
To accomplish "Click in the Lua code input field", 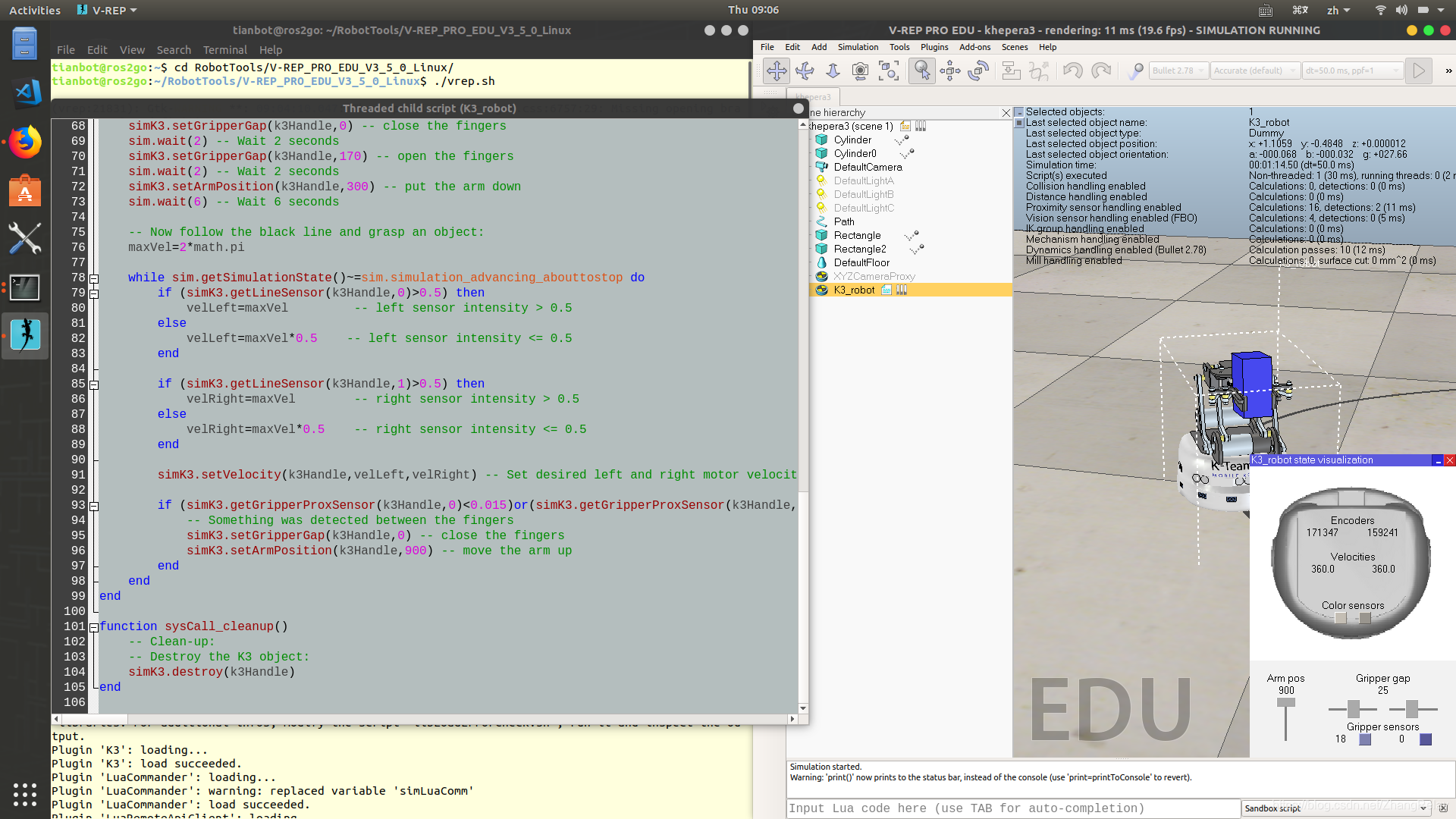I will click(x=1013, y=808).
